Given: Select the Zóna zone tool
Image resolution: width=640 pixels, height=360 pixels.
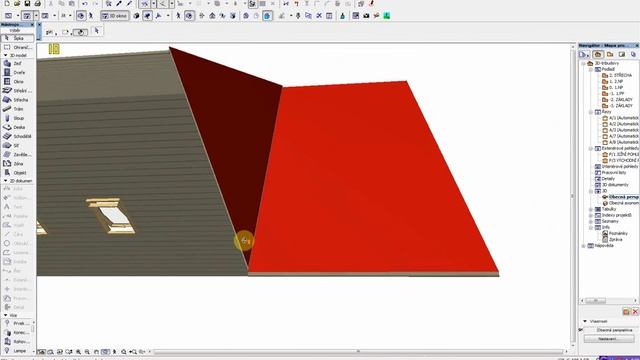Looking at the screenshot, I should point(18,164).
